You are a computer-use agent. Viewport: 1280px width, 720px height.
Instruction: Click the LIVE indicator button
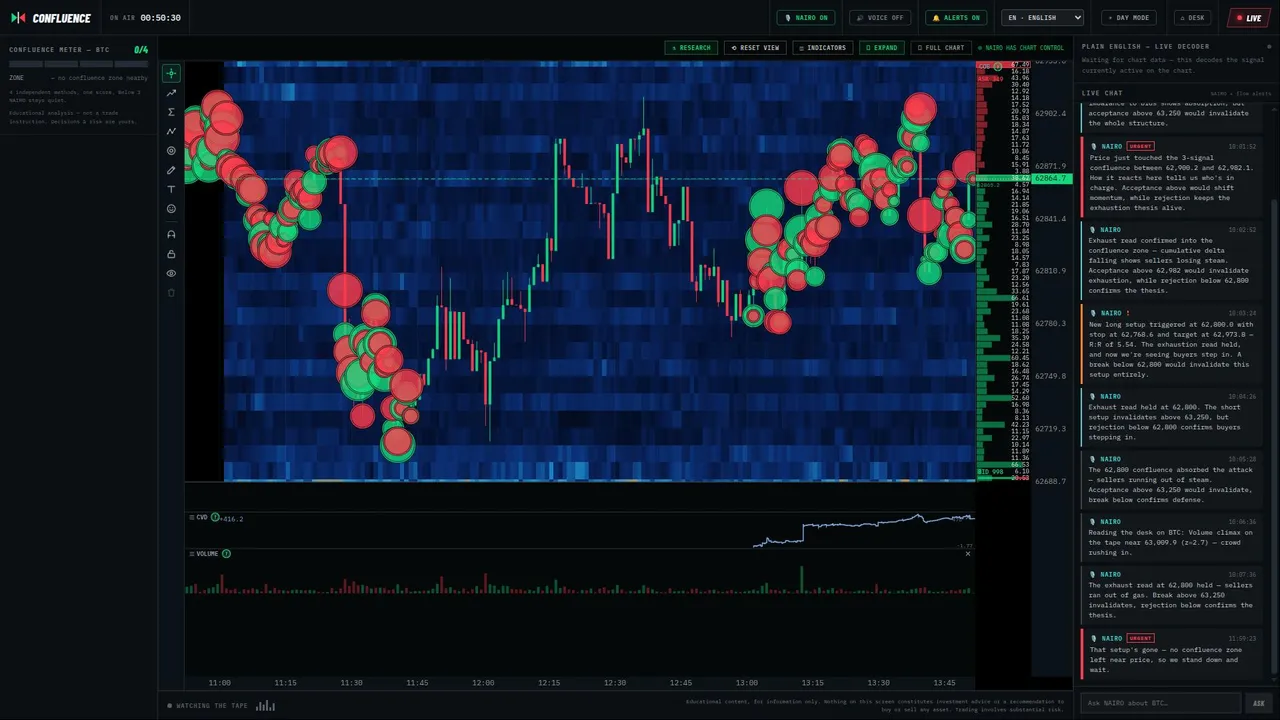click(1249, 18)
